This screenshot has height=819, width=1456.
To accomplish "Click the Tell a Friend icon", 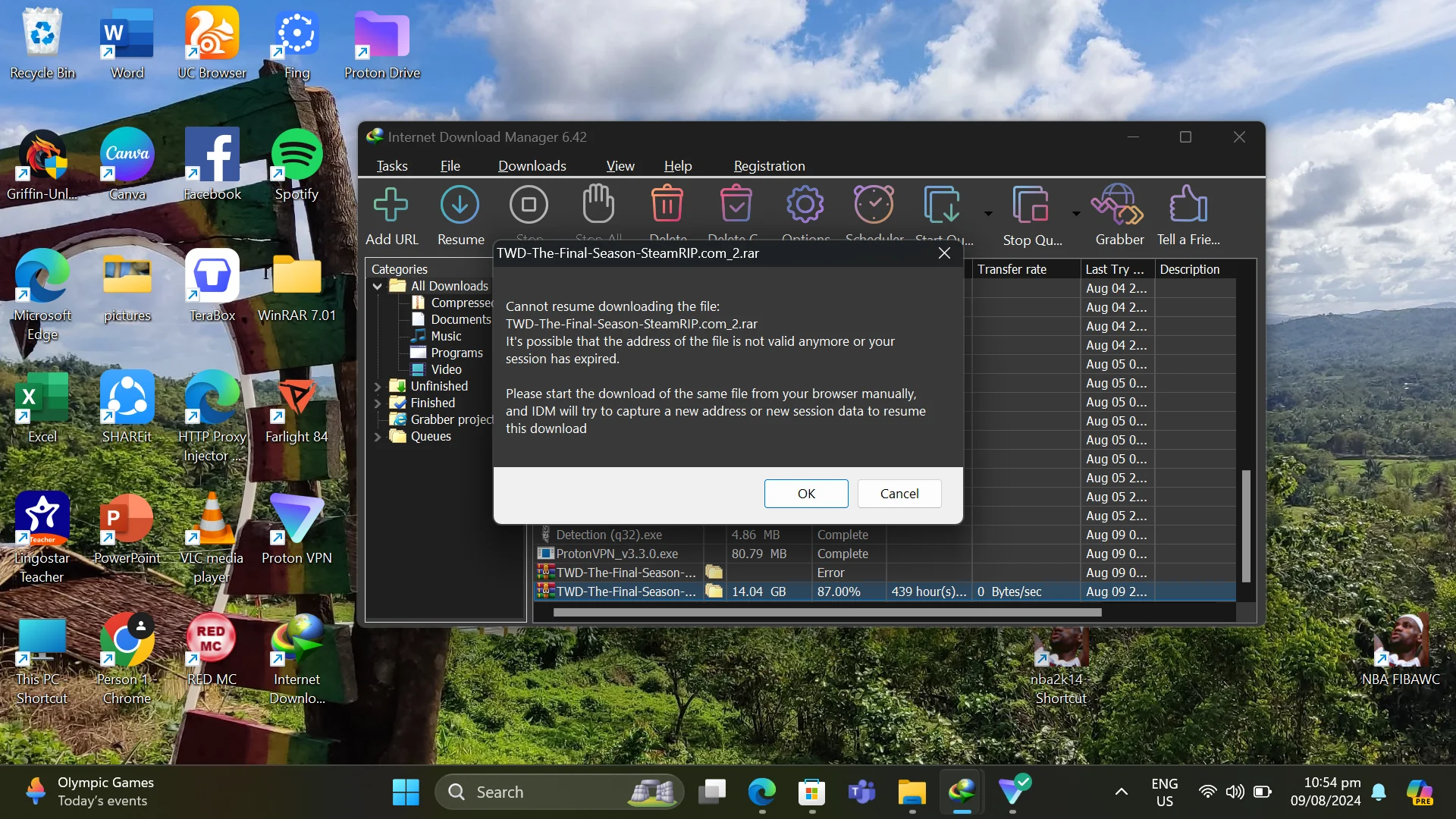I will 1188,205.
